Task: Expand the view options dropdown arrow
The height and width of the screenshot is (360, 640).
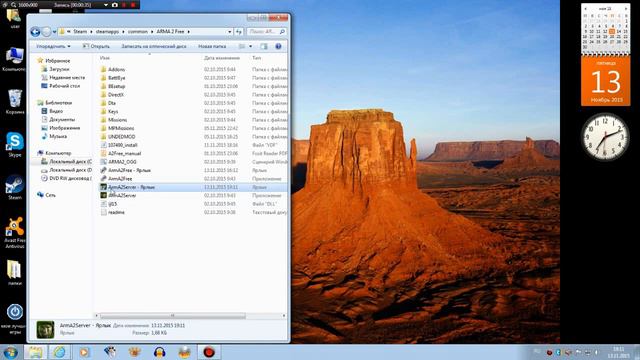Action: (251, 47)
